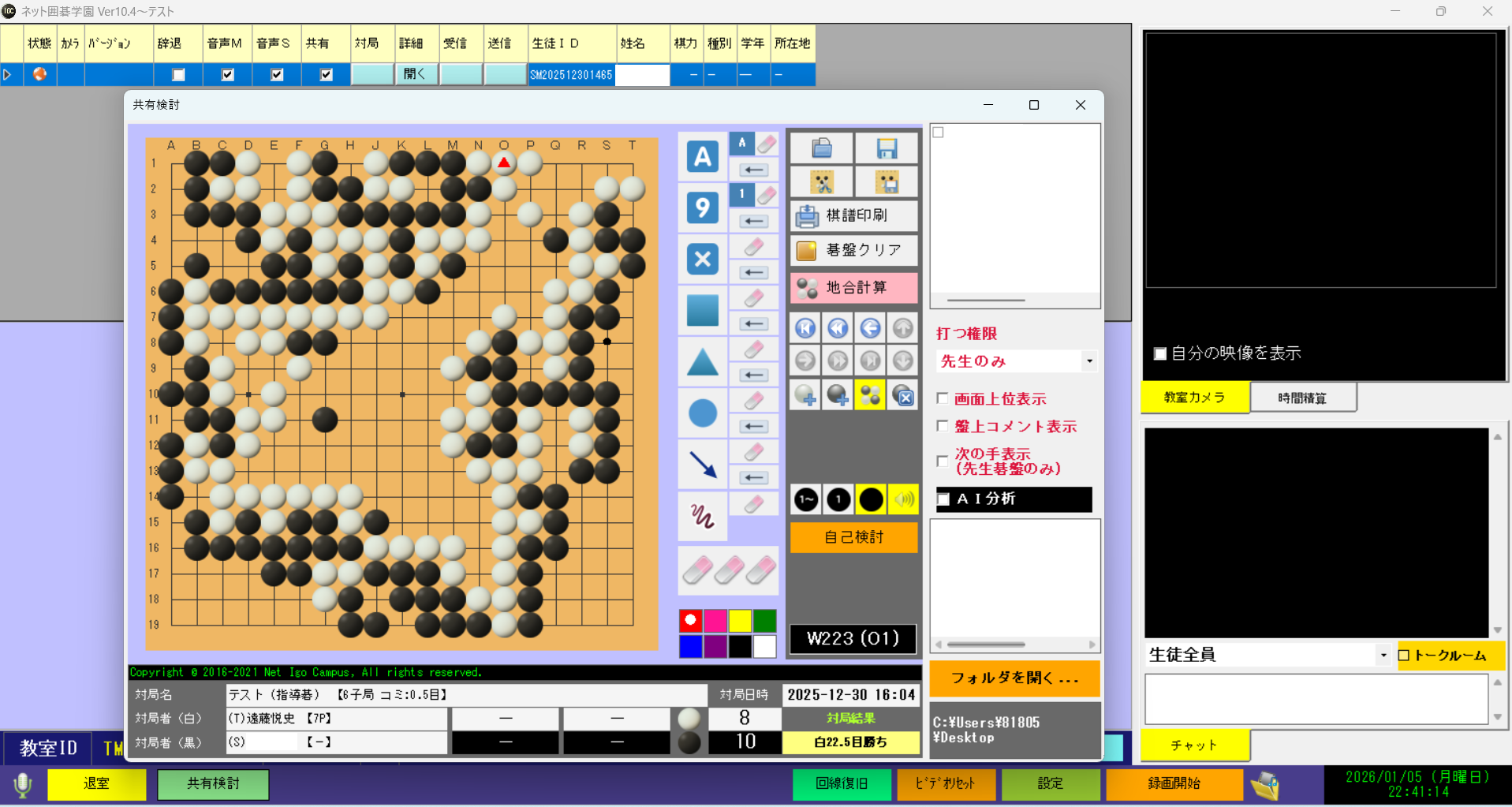Tick 自分の映像を表示 checkbox

1160,353
